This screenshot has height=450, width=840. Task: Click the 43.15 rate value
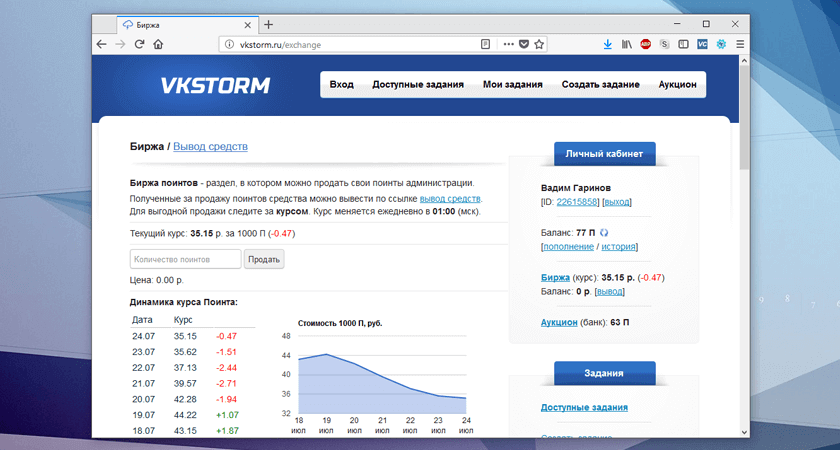point(185,431)
